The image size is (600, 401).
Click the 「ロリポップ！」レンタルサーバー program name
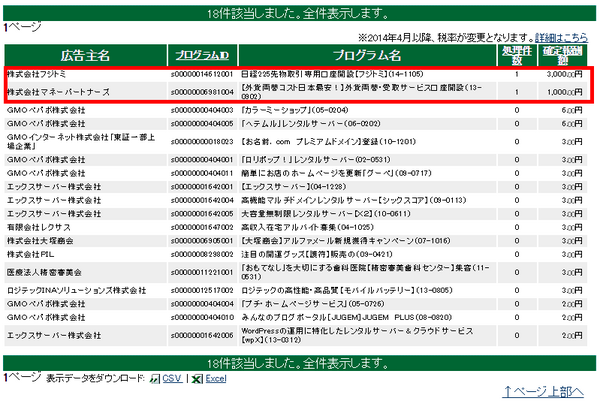(x=316, y=160)
